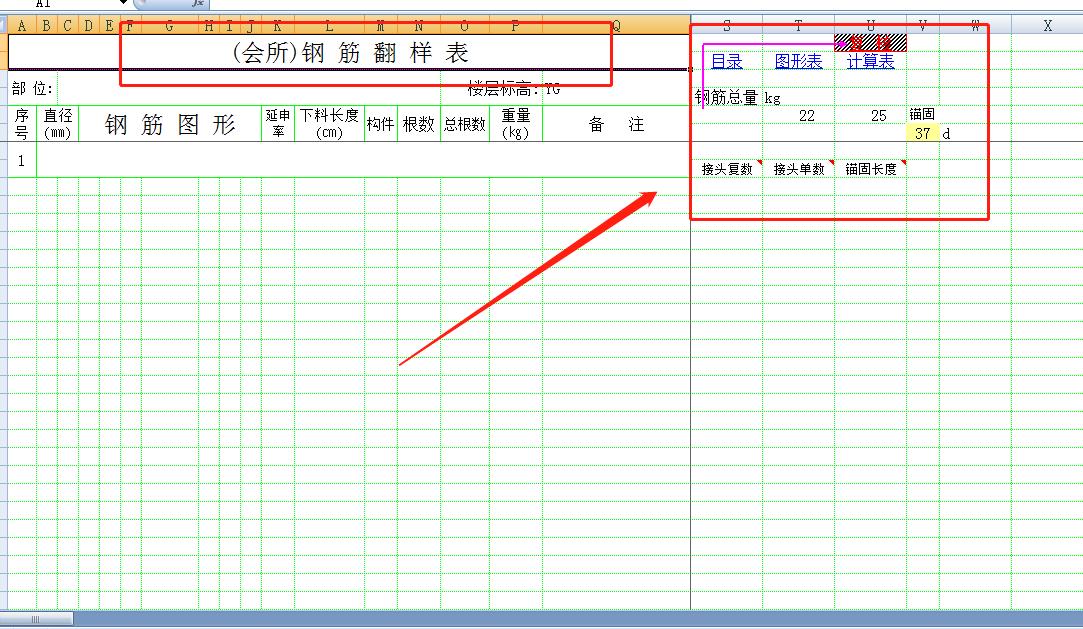
Task: Click the 接头单数 cell with comment marker
Action: point(799,169)
